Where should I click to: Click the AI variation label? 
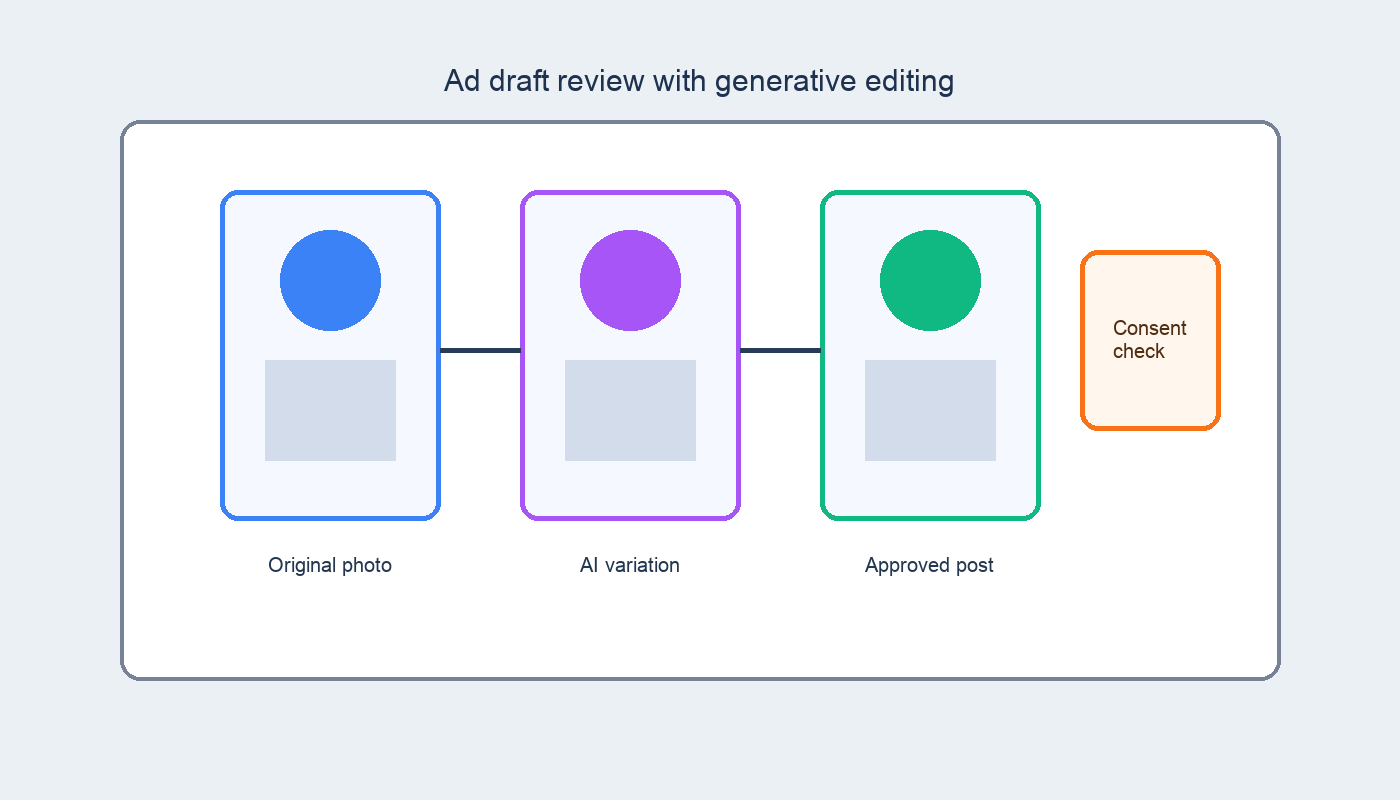pos(630,565)
